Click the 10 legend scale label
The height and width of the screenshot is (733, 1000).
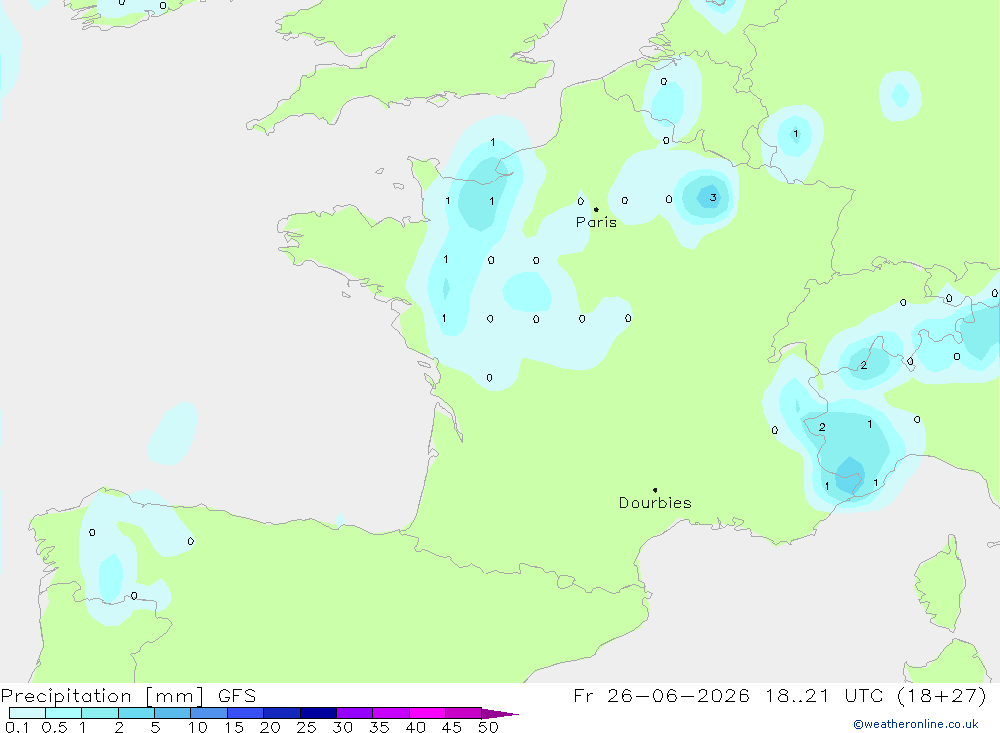click(198, 727)
